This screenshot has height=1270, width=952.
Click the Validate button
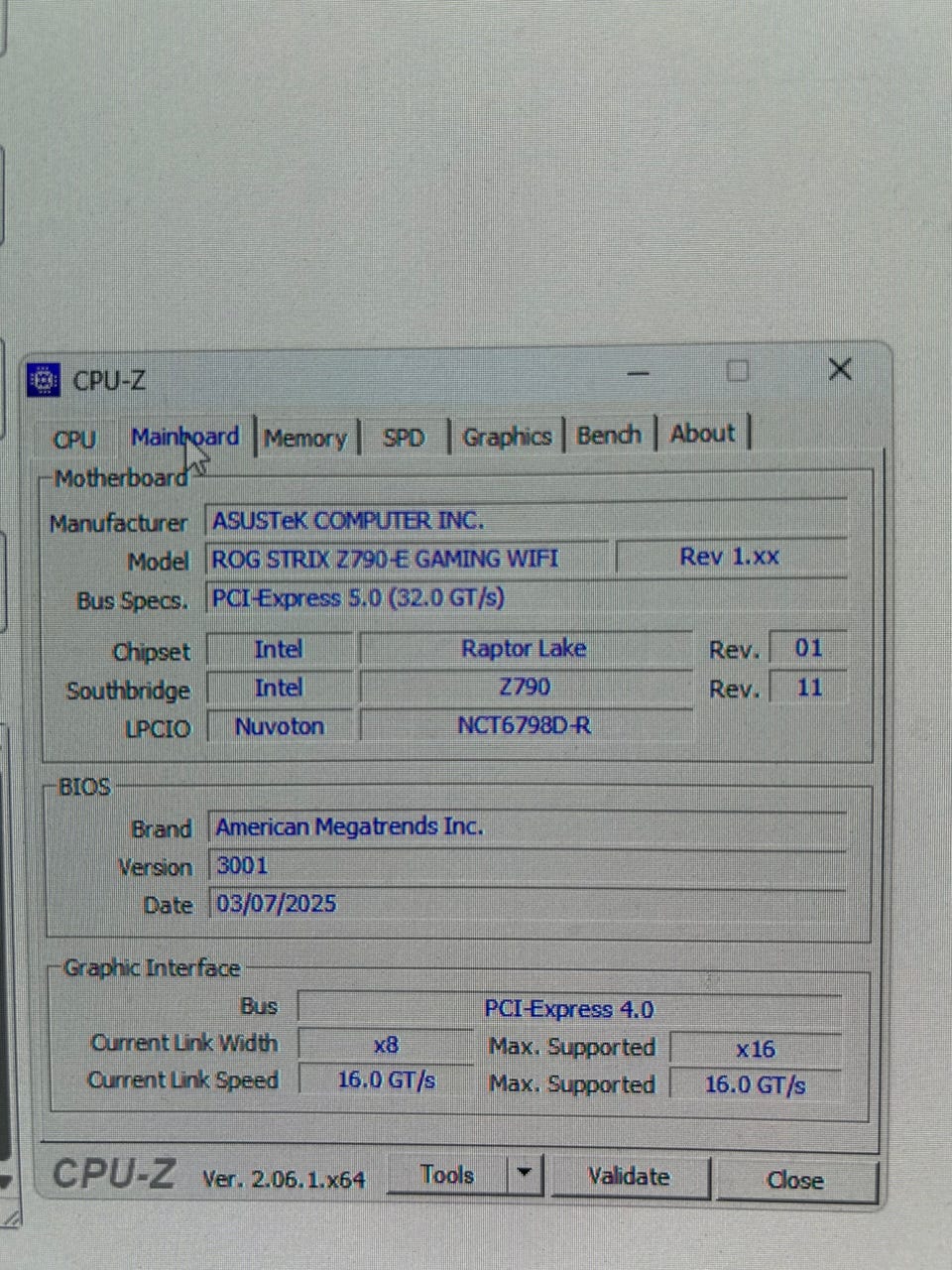tap(629, 1177)
